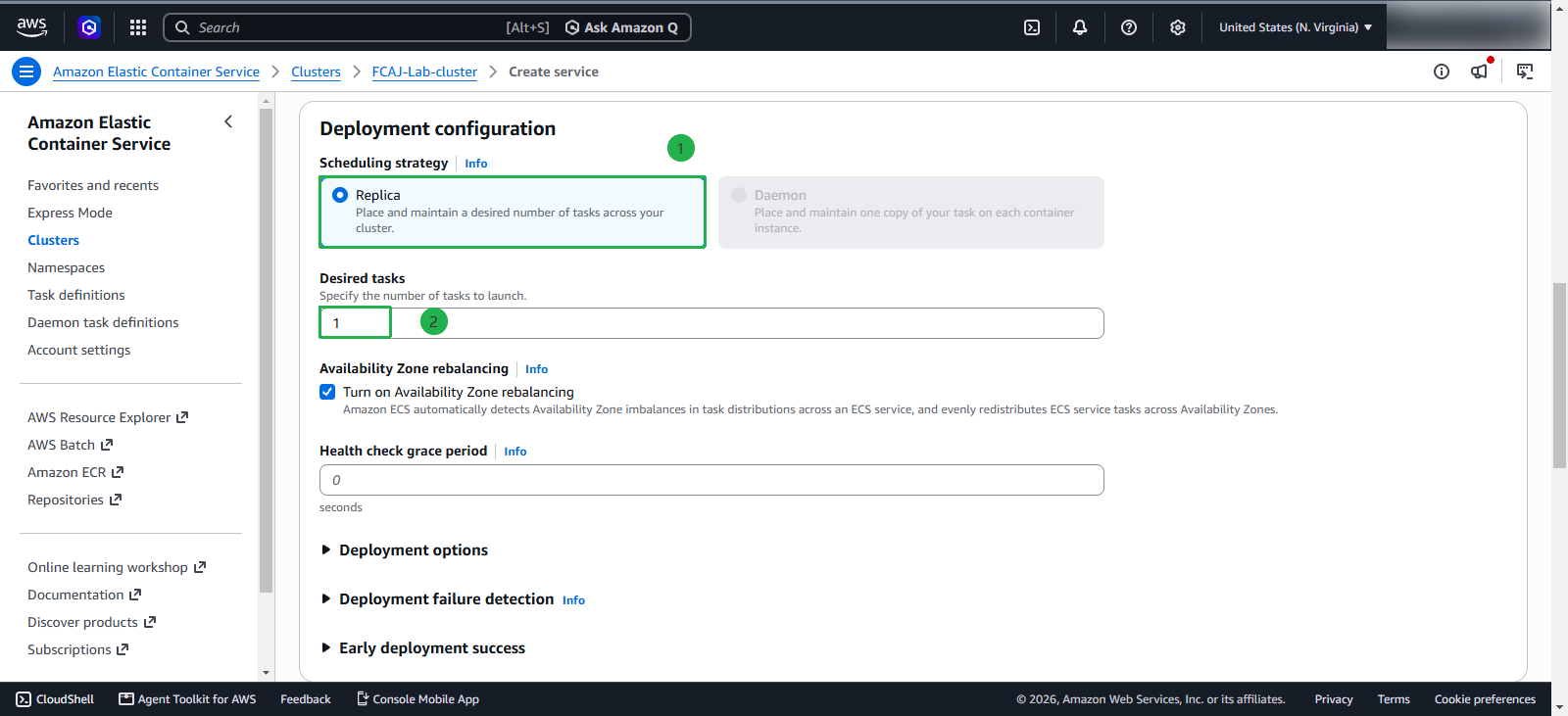Open the notifications bell
Screen dimensions: 1568x716
pos(1080,27)
